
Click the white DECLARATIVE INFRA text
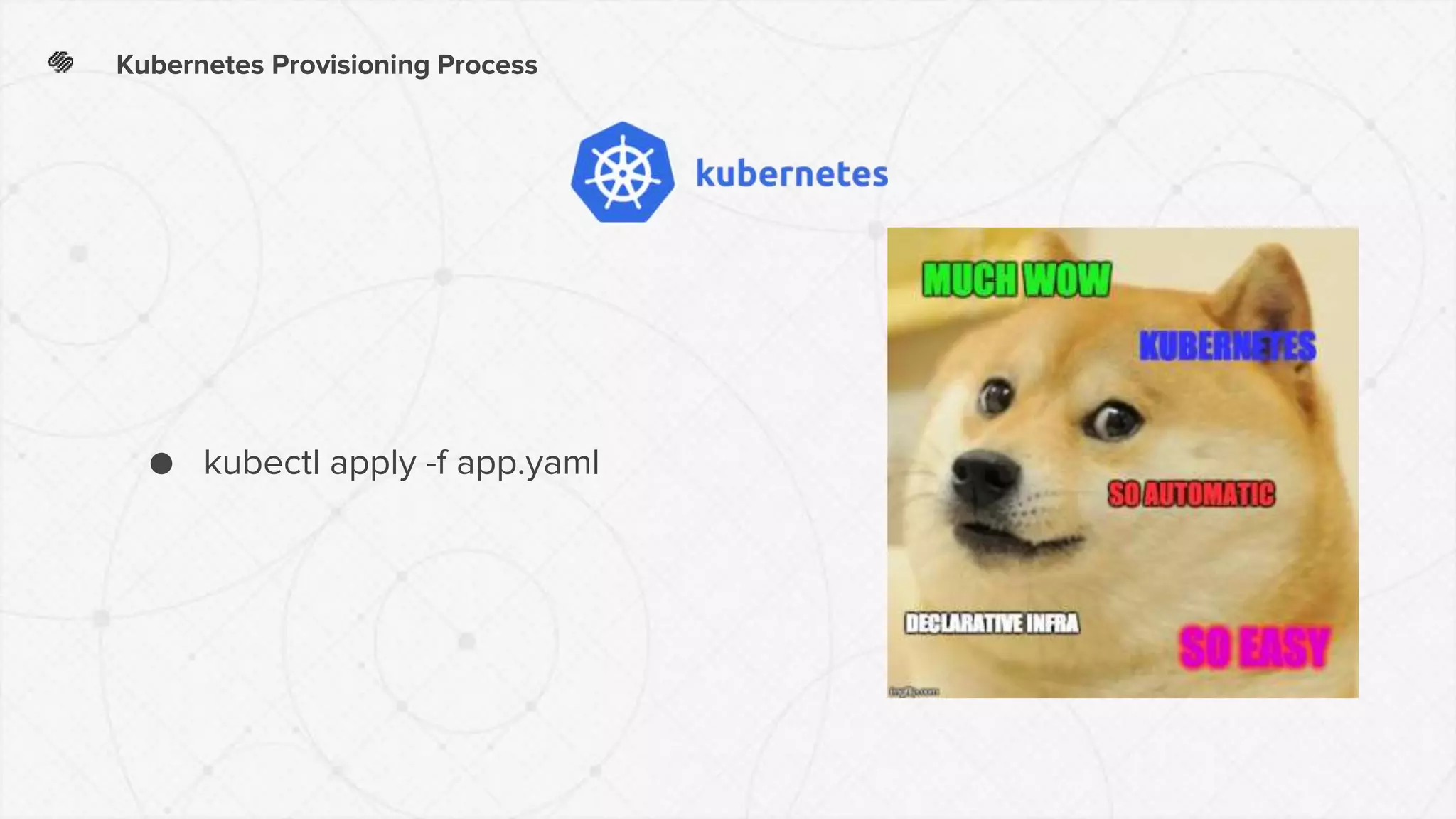pos(992,623)
